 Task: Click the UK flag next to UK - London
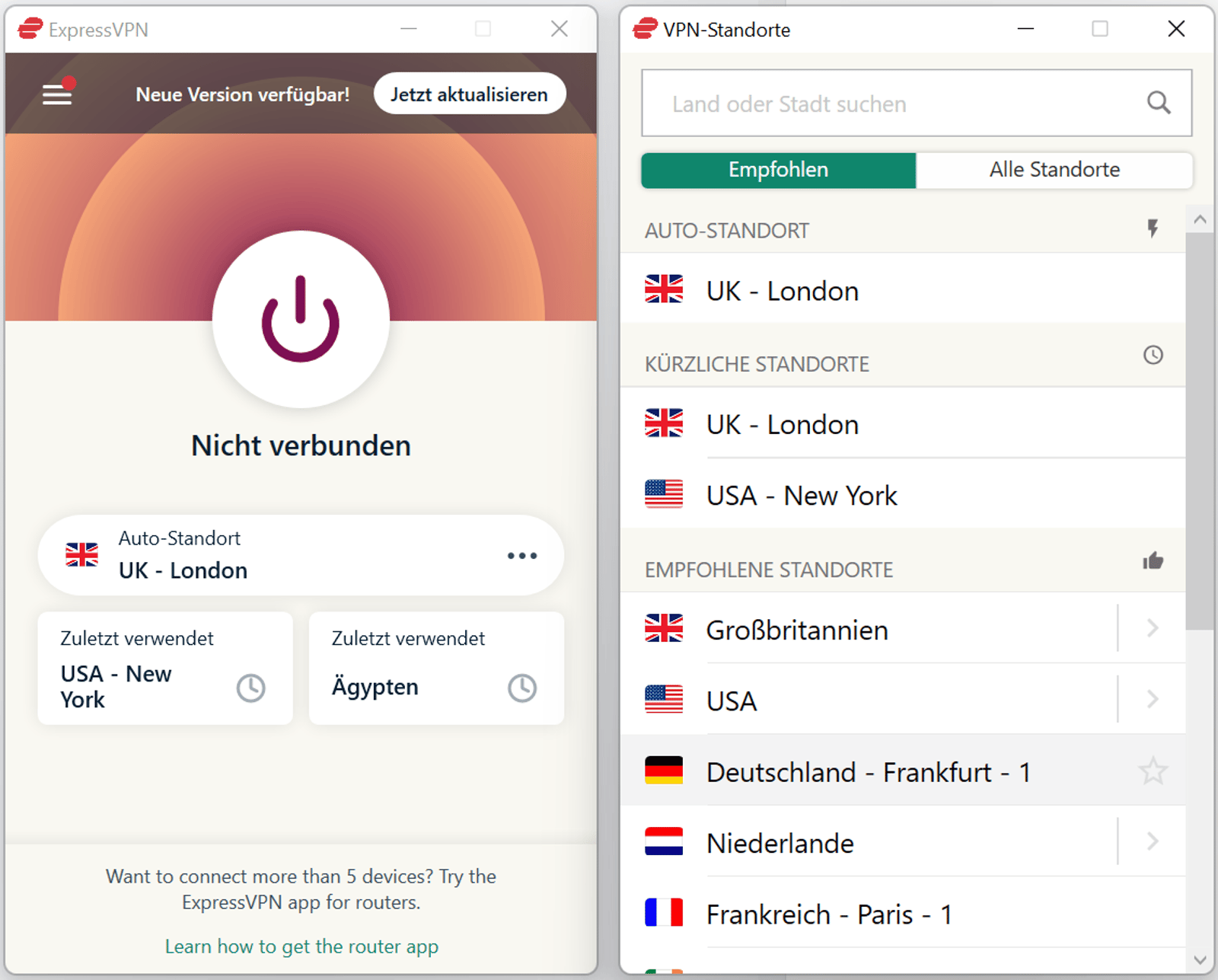(665, 290)
